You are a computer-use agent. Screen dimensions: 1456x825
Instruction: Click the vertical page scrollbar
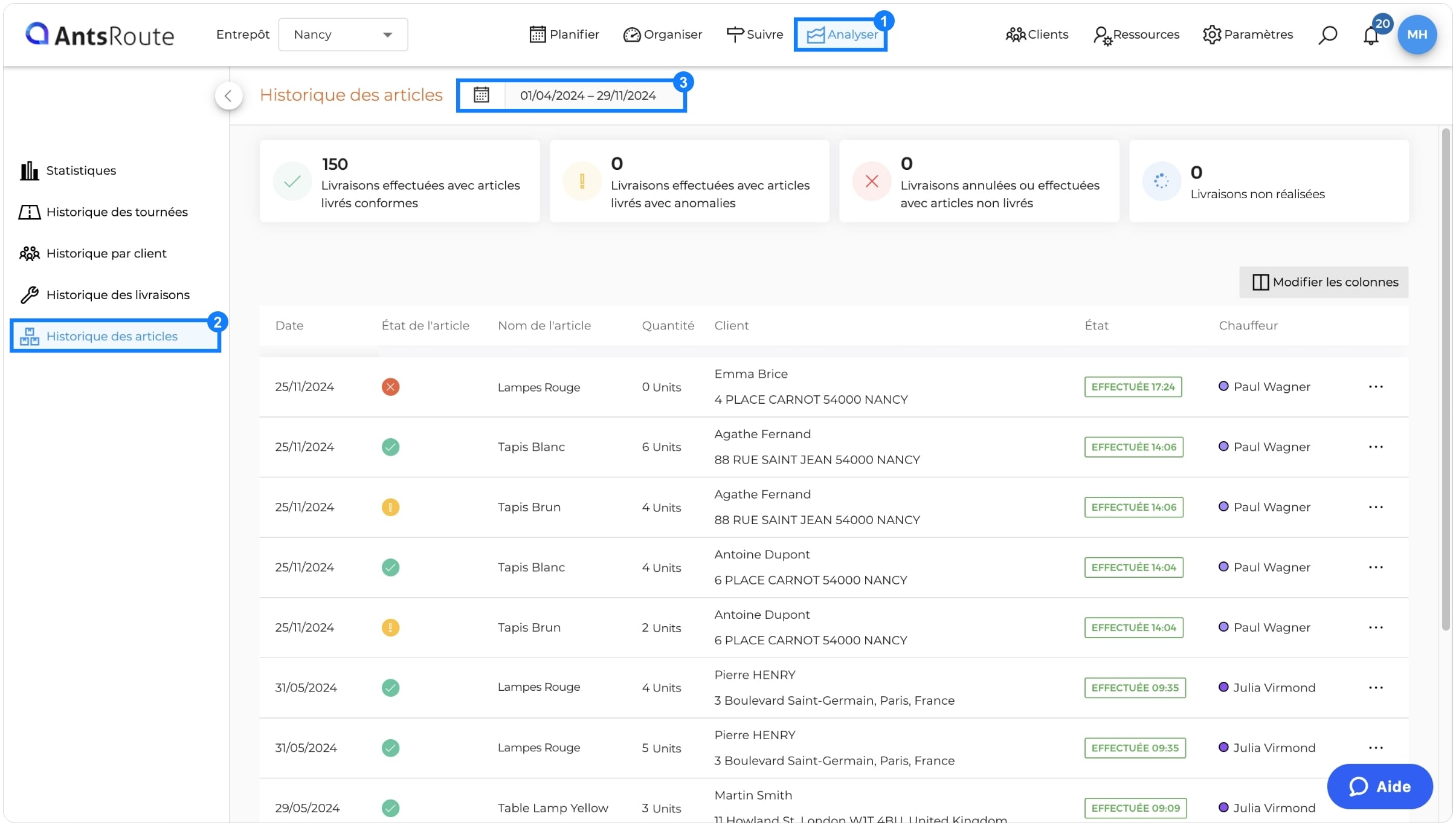[x=1446, y=381]
